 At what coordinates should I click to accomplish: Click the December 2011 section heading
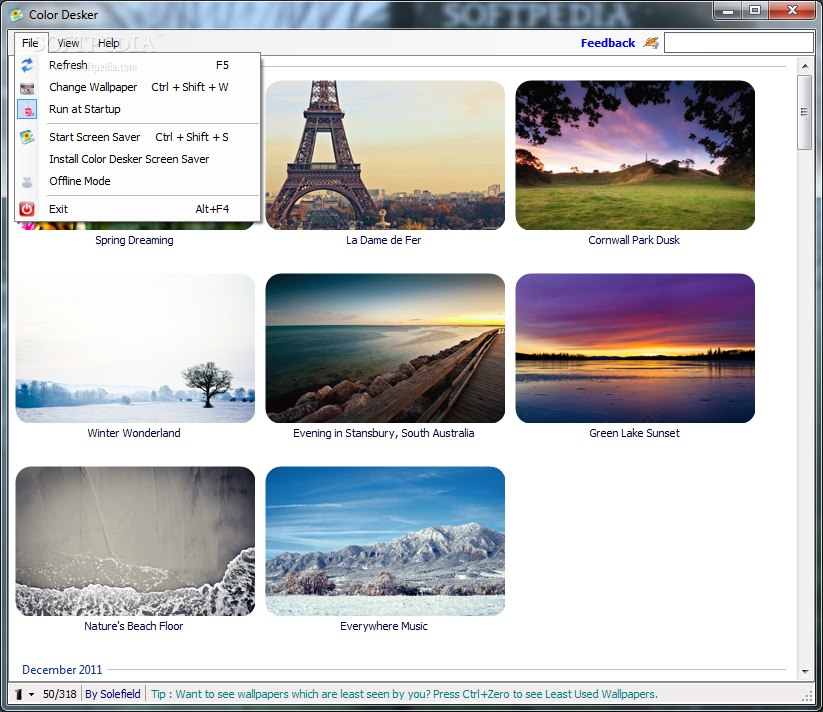point(62,670)
